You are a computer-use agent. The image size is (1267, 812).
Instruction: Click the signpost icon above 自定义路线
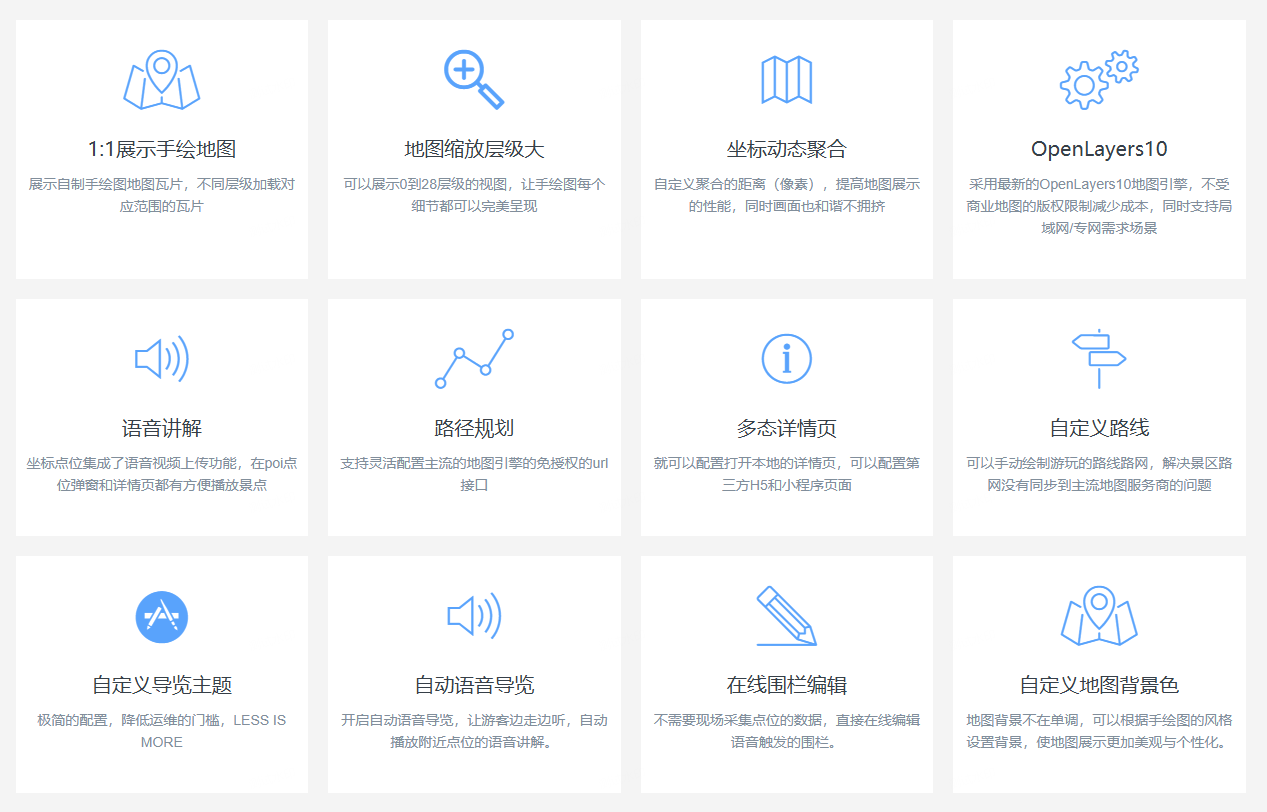(x=1098, y=358)
